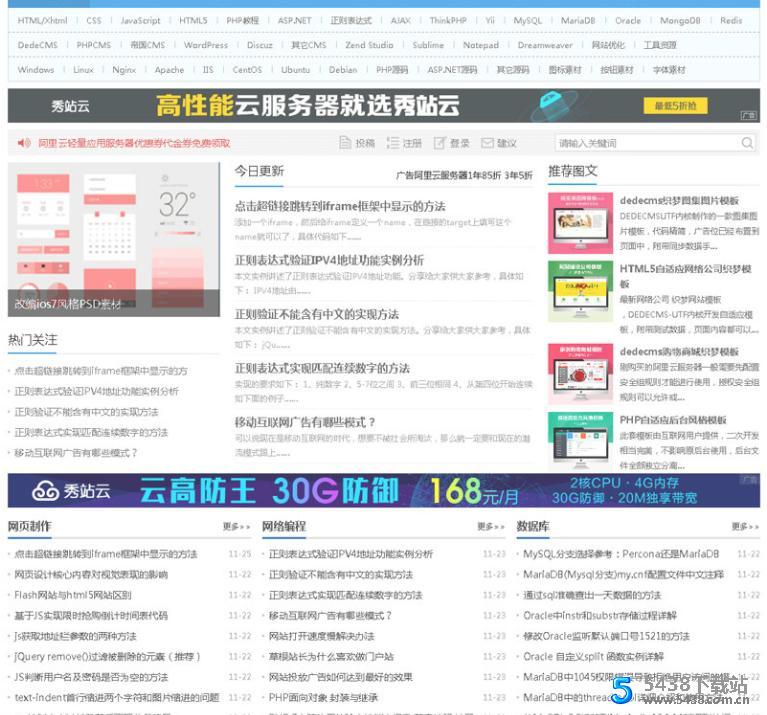Open Oracle中instr和substr存储过程详解 article

[600, 616]
